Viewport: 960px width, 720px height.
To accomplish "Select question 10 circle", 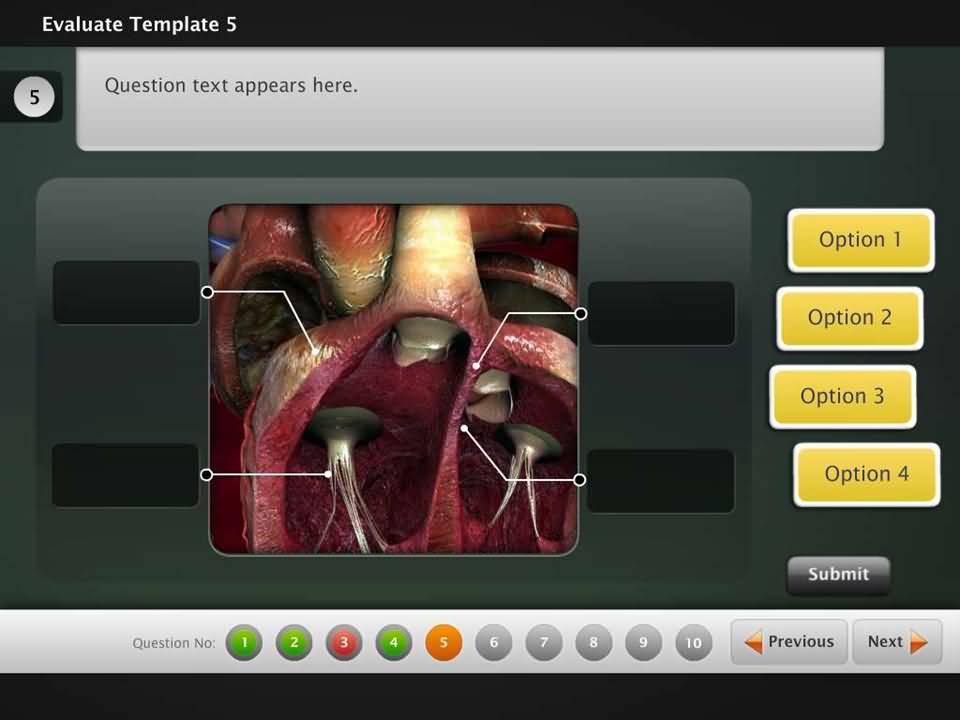I will 694,642.
